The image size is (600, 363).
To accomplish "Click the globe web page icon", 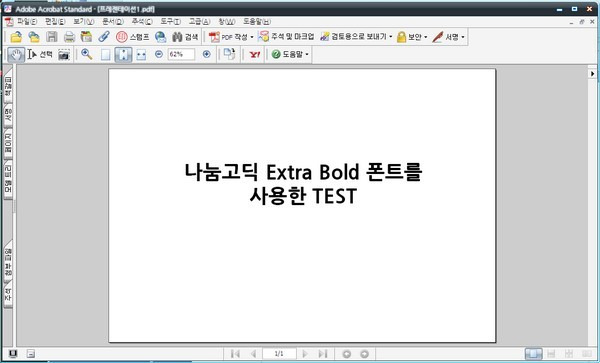I will (x=161, y=37).
